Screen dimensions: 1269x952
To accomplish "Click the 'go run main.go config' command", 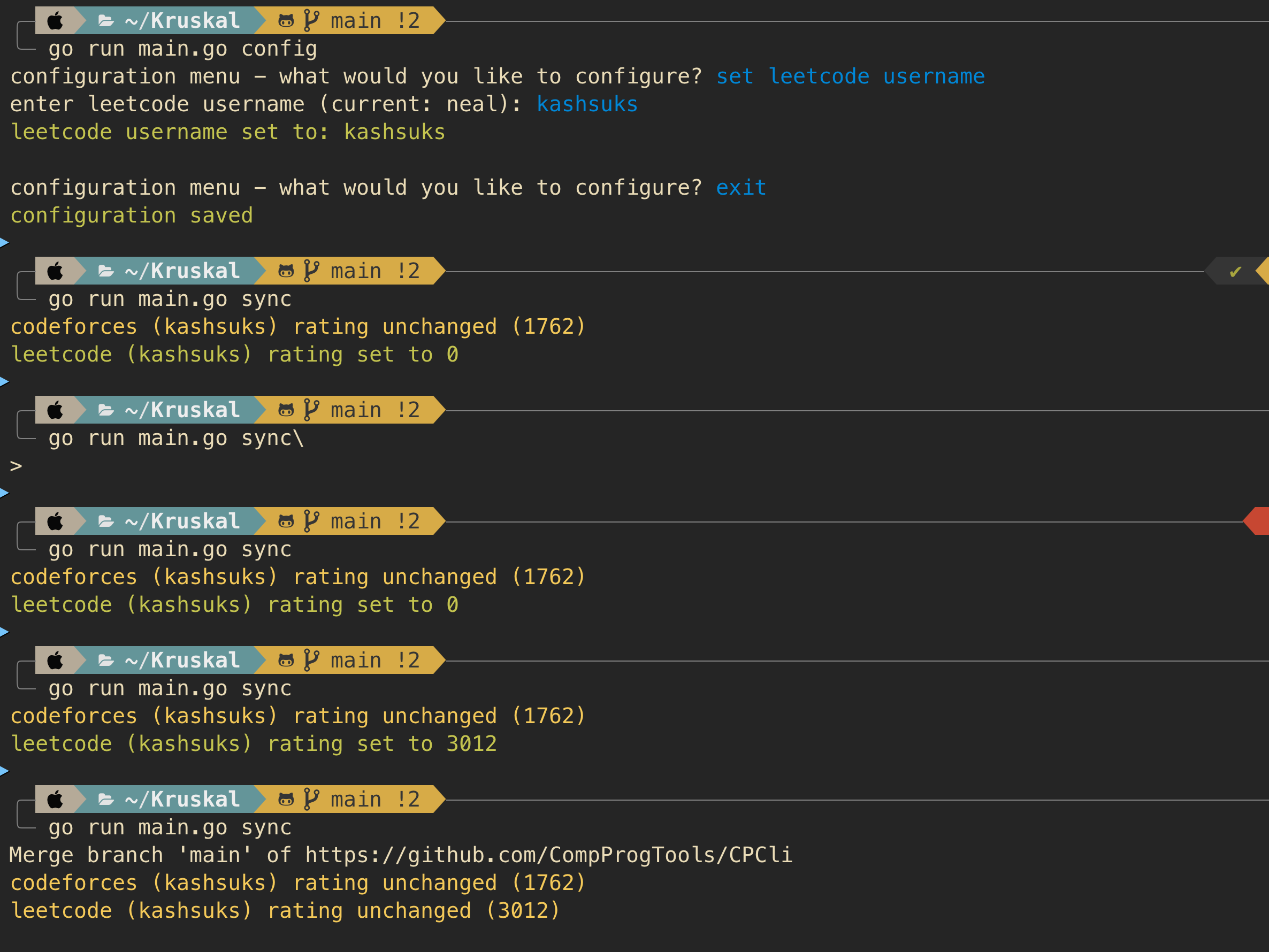I will [182, 49].
